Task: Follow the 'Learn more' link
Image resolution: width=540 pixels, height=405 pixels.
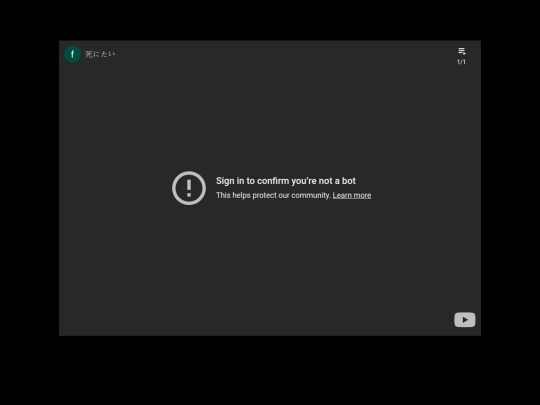Action: coord(352,195)
